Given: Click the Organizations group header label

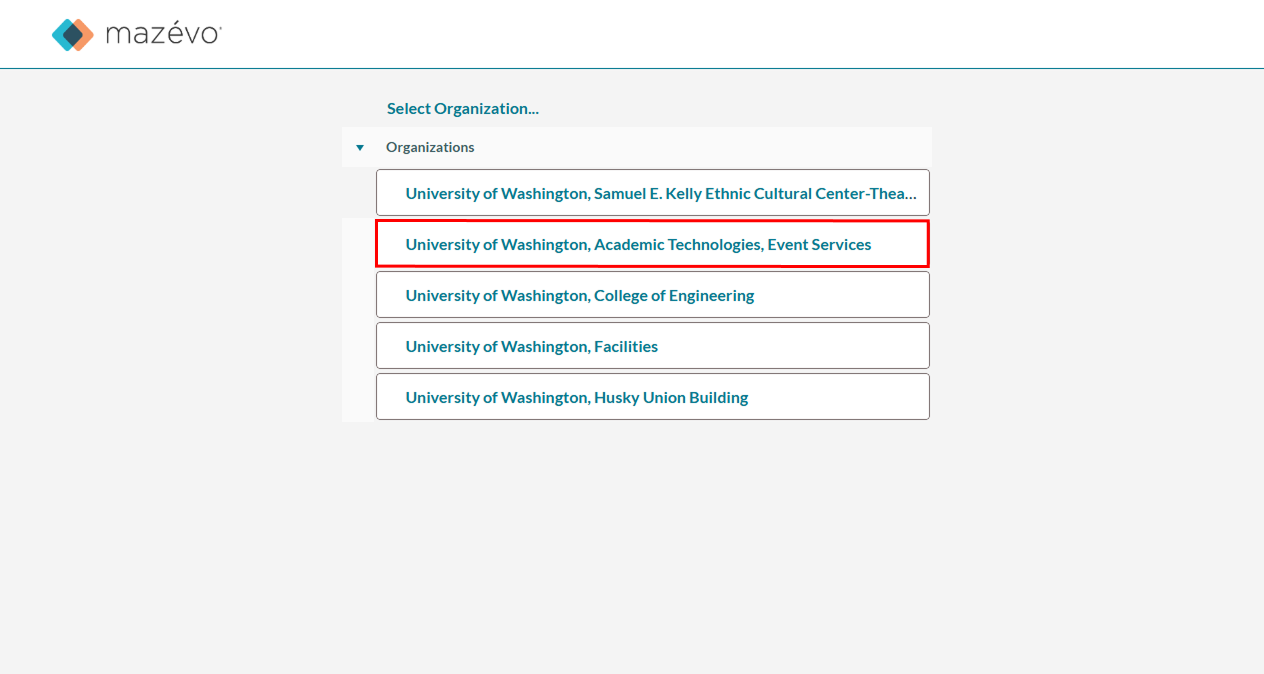Looking at the screenshot, I should tap(430, 147).
